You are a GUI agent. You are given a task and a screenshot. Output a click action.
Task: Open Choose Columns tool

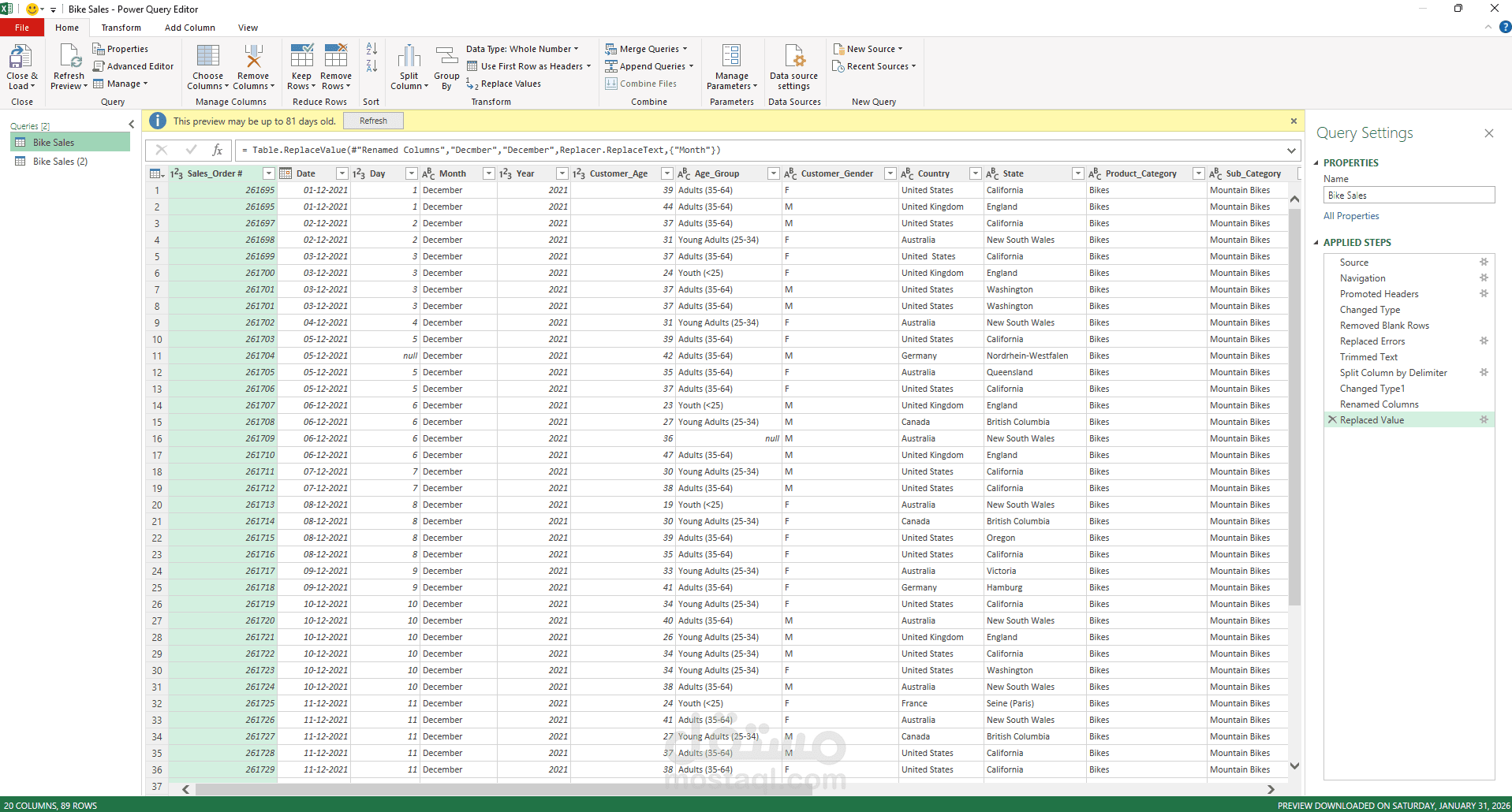(208, 66)
